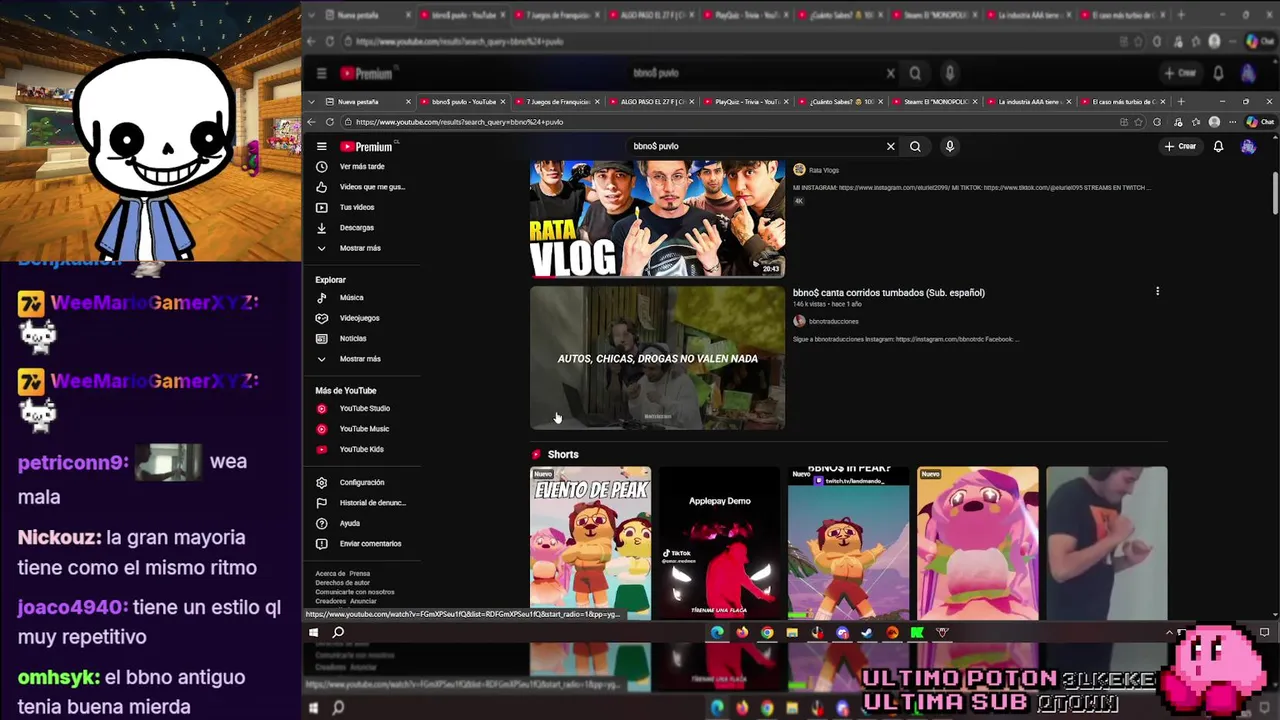
Task: Play the 'RATA VLOG' video thumbnail
Action: click(x=657, y=218)
